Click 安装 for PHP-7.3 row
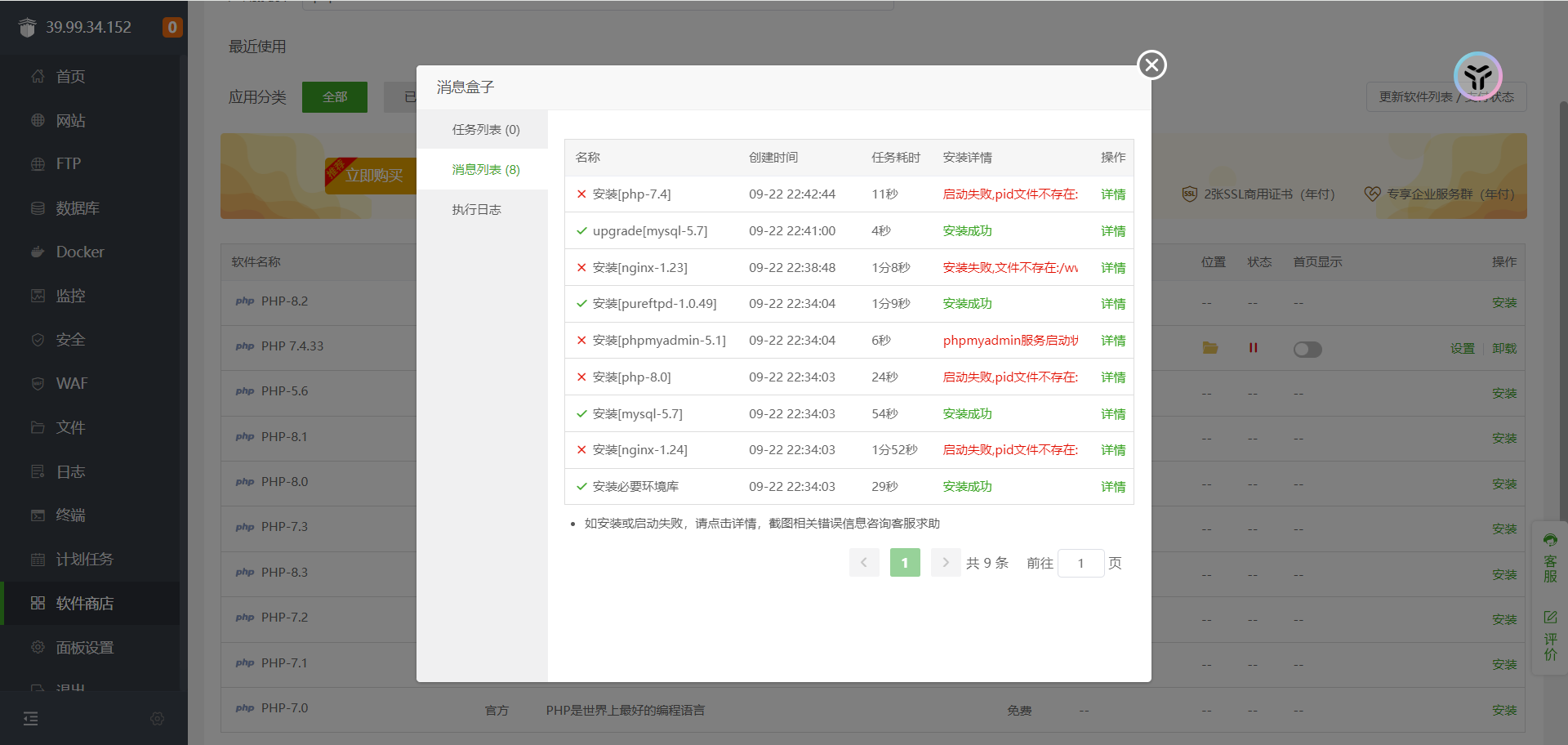 1504,529
